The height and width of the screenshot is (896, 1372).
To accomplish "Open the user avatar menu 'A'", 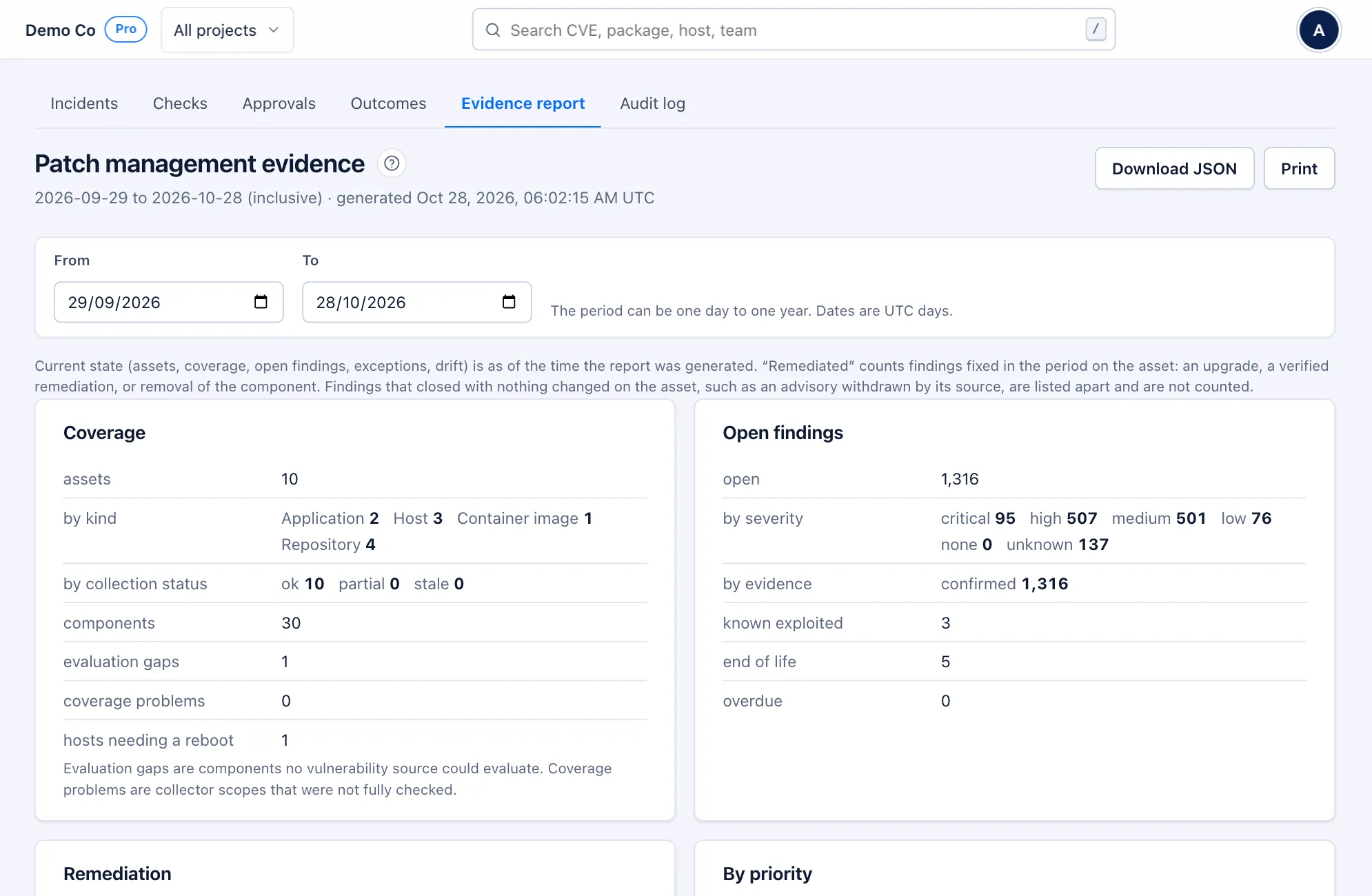I will point(1318,30).
